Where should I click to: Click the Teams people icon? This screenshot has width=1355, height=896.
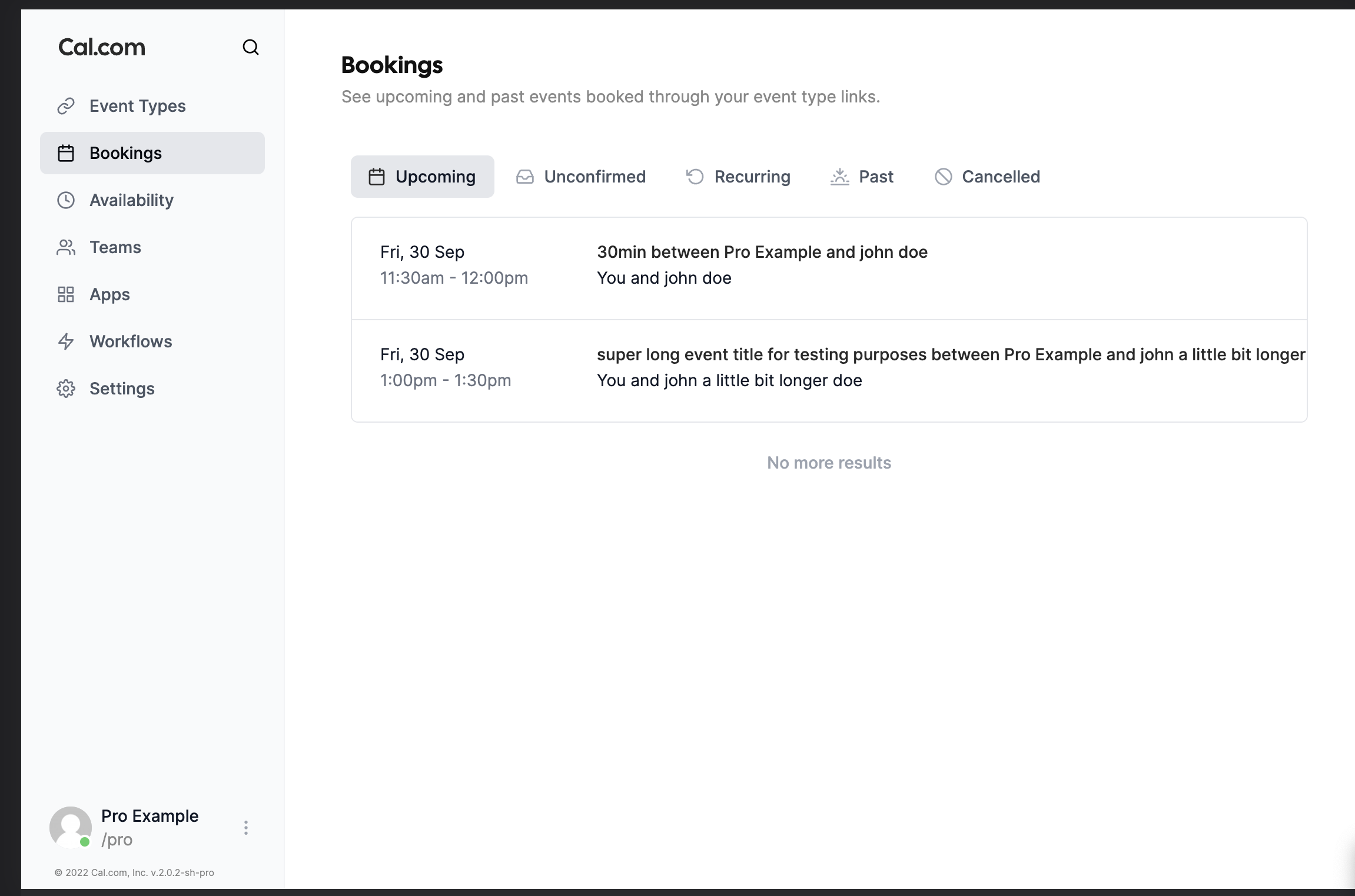point(66,247)
